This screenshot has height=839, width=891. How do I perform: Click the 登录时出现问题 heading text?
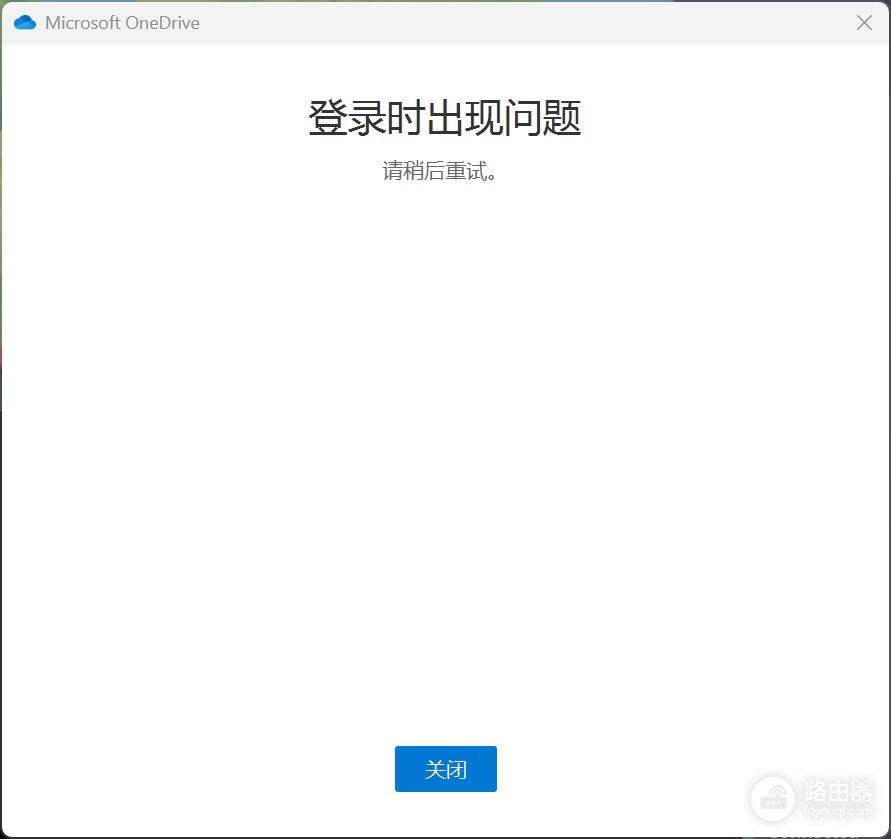click(444, 118)
